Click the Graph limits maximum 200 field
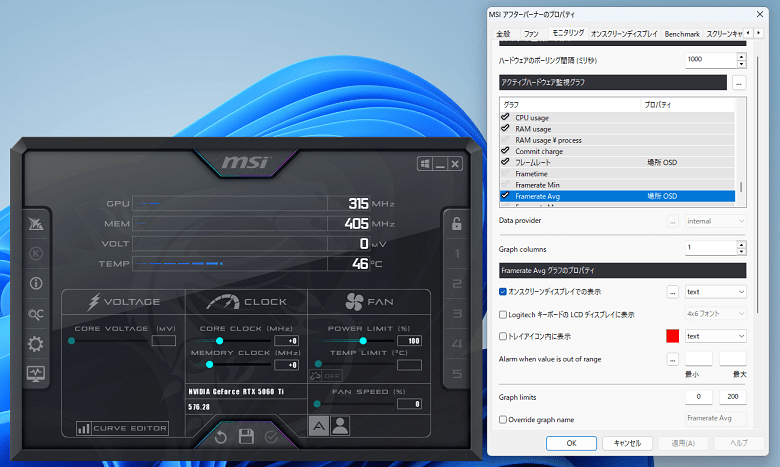This screenshot has height=467, width=780. [x=733, y=396]
